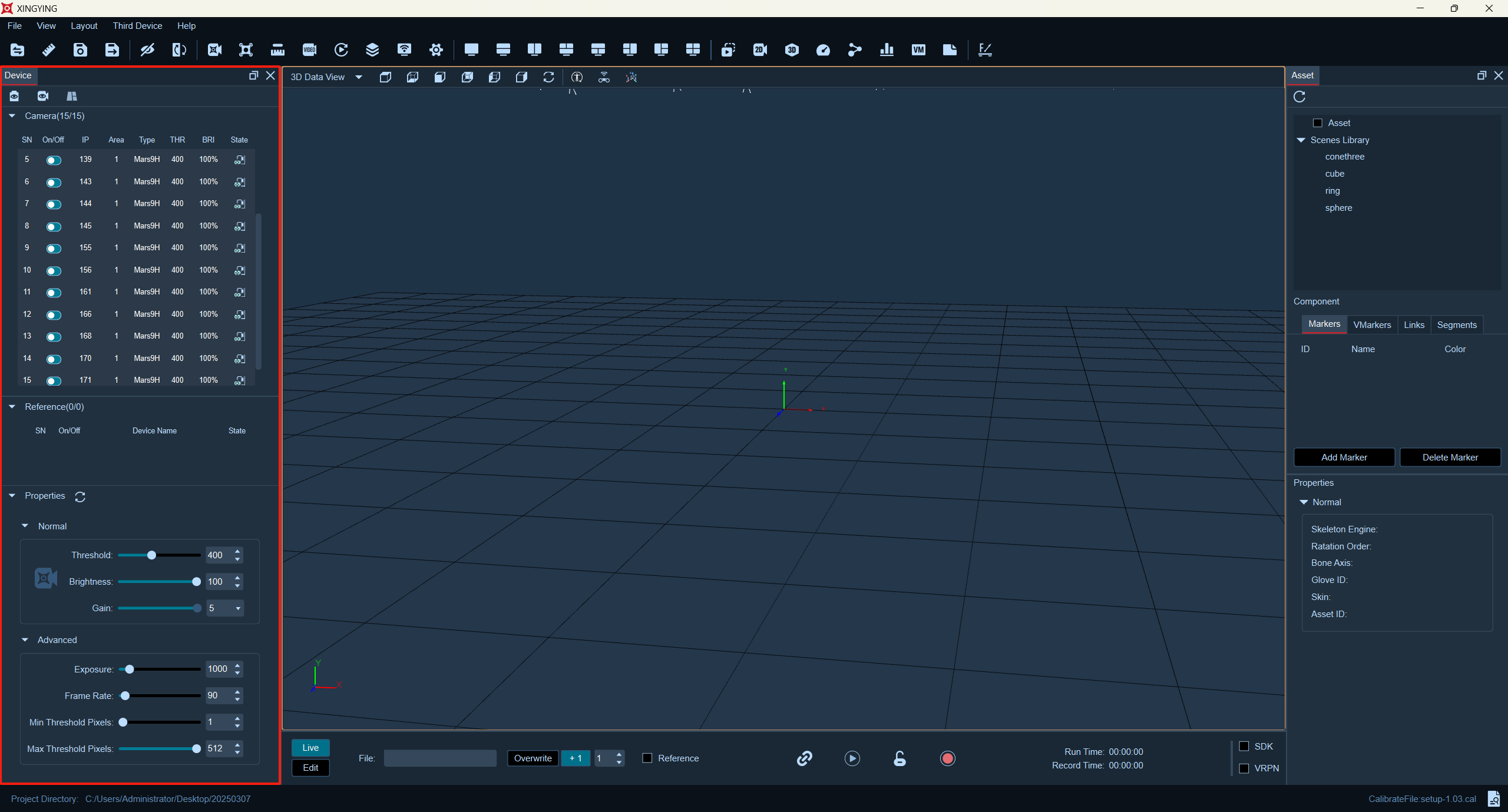Open the 3D hexagon view icon
1508x812 pixels.
pos(792,50)
